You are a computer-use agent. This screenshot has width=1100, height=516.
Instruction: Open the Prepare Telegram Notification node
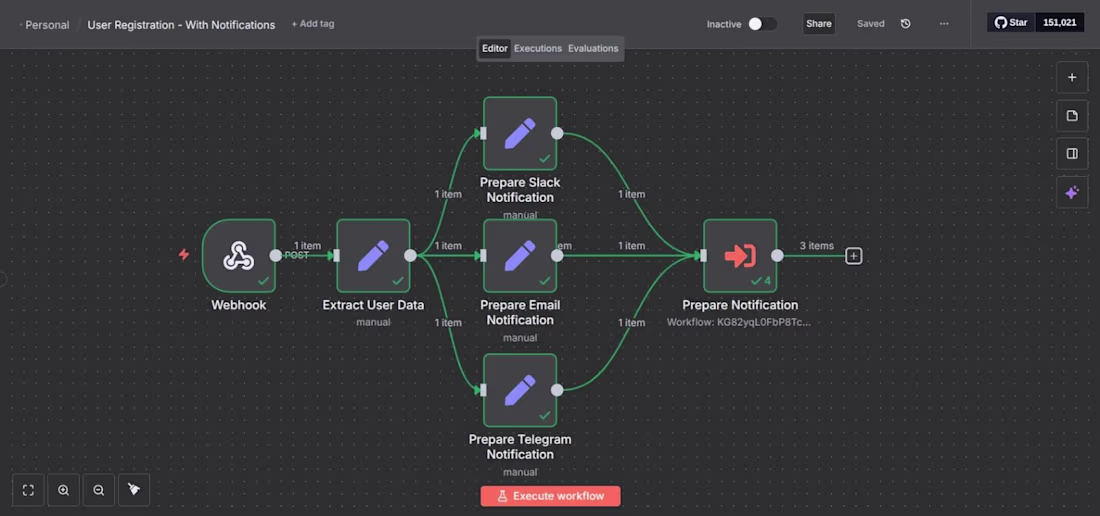click(x=520, y=390)
